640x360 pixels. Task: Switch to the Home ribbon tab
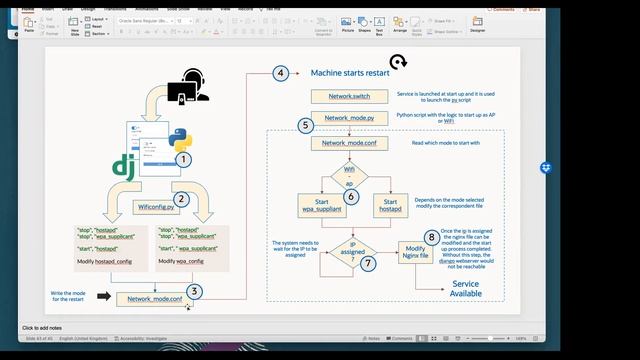coord(28,9)
